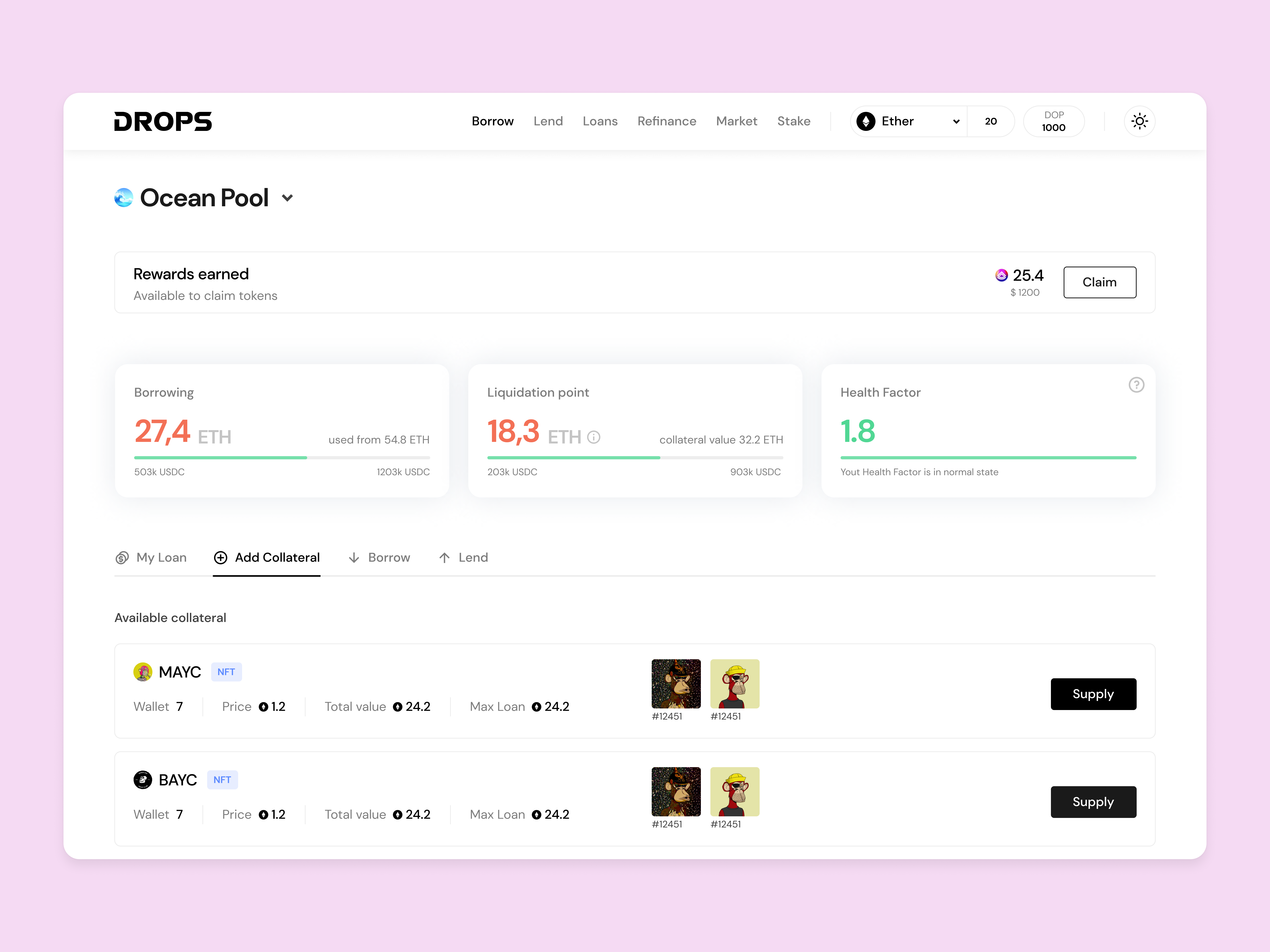
Task: Click the ETH icon in MAYC Total value
Action: pos(397,707)
